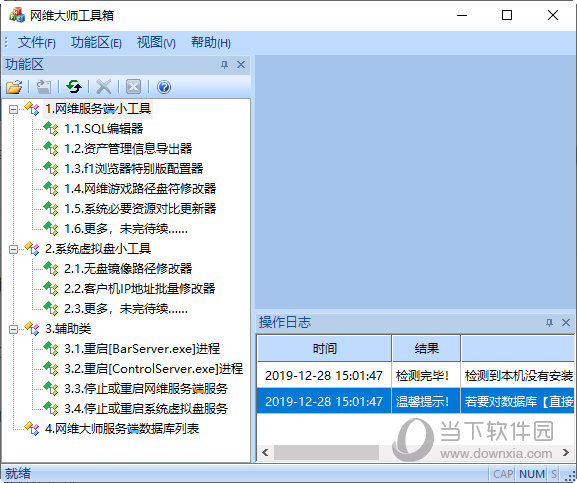Screen dimensions: 577x483
Task: Select 1.网维服务端小工具 tree label
Action: (98, 109)
